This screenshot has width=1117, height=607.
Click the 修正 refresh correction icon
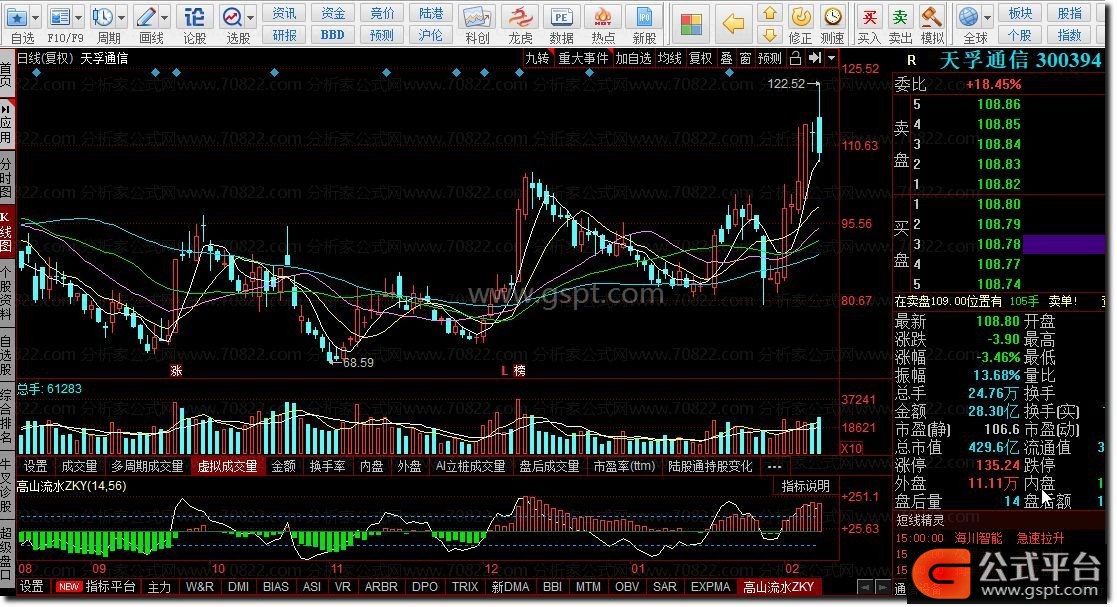point(801,16)
